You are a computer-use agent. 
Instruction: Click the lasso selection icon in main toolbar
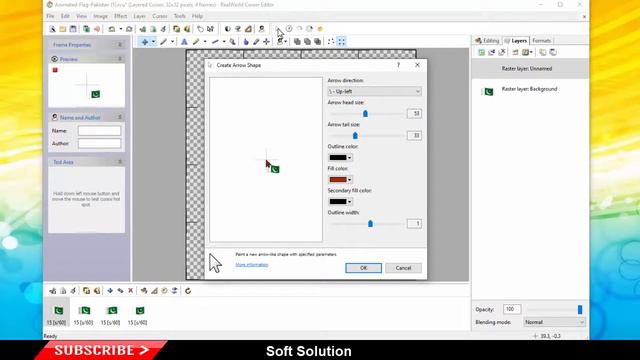click(200, 29)
